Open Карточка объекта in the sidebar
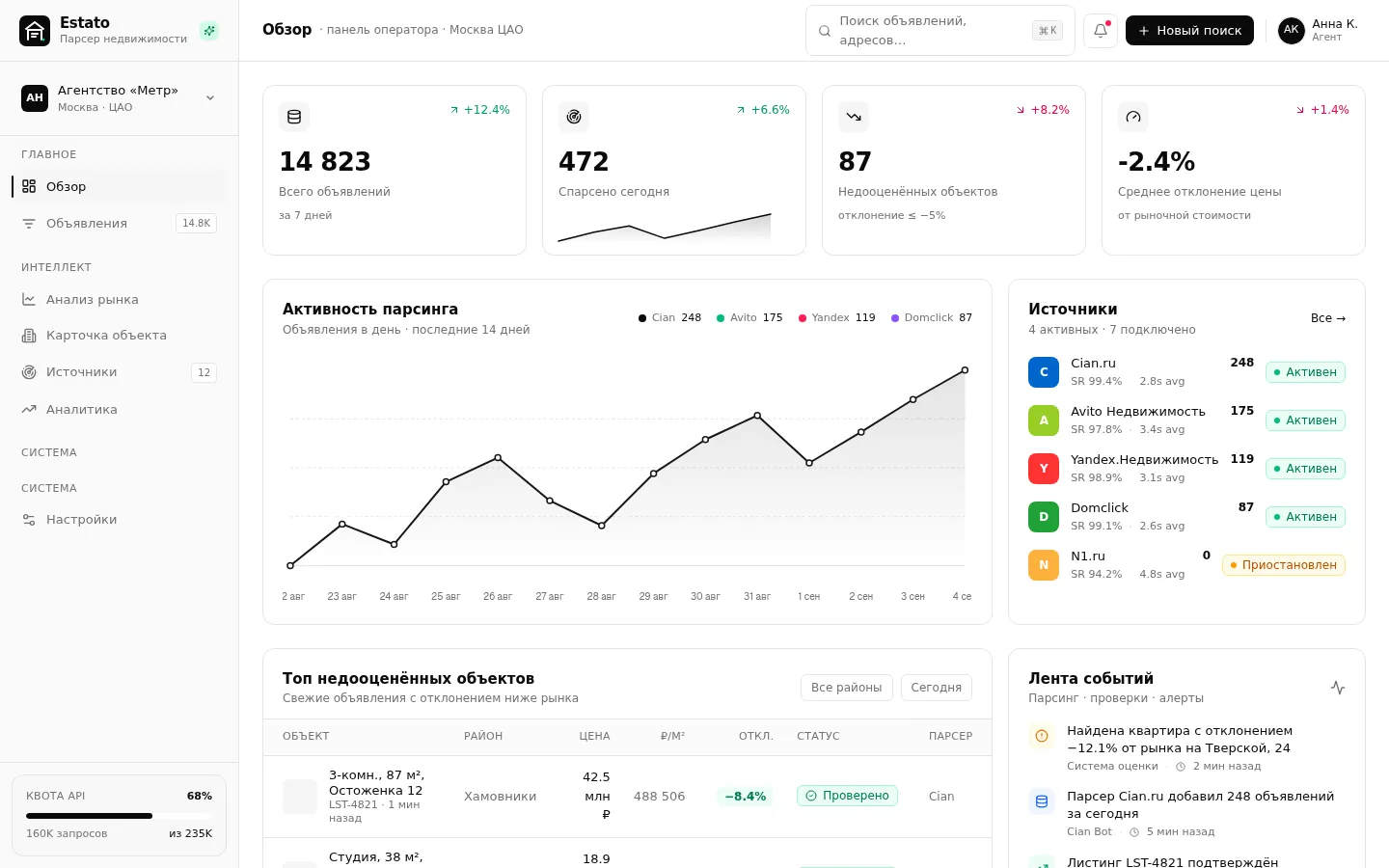 [x=120, y=336]
